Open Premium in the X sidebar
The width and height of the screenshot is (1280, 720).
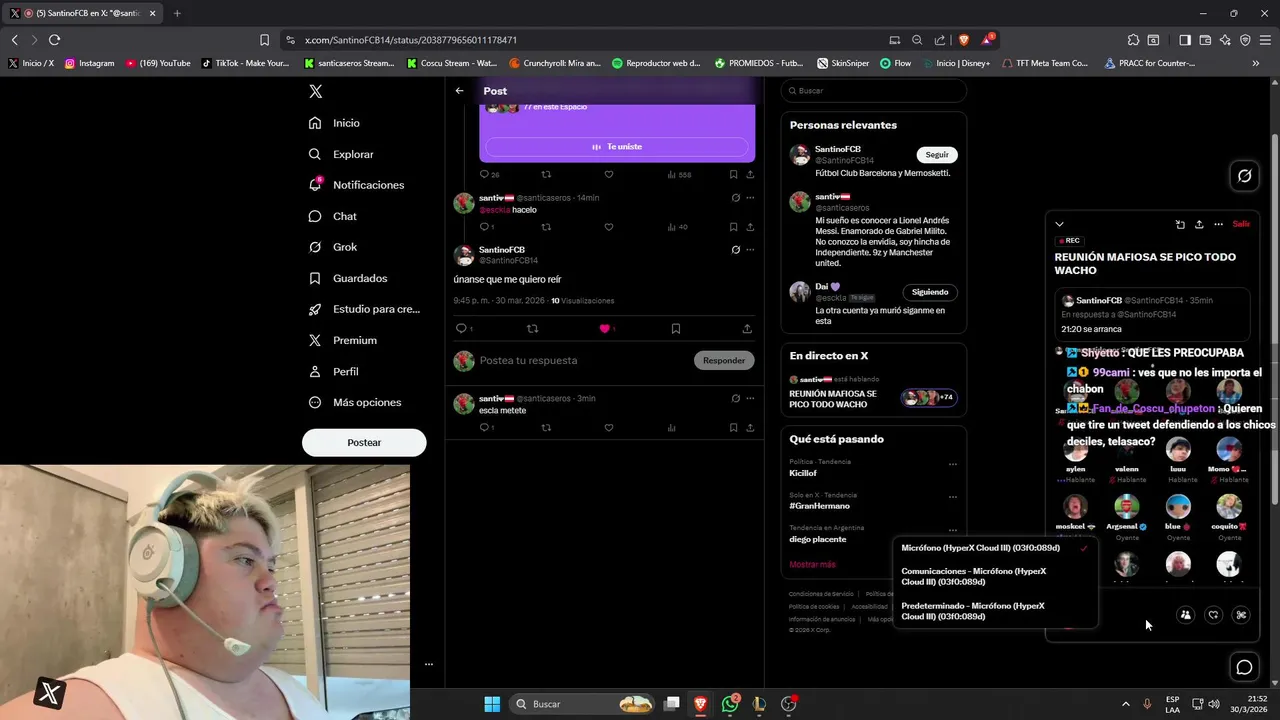pyautogui.click(x=343, y=340)
